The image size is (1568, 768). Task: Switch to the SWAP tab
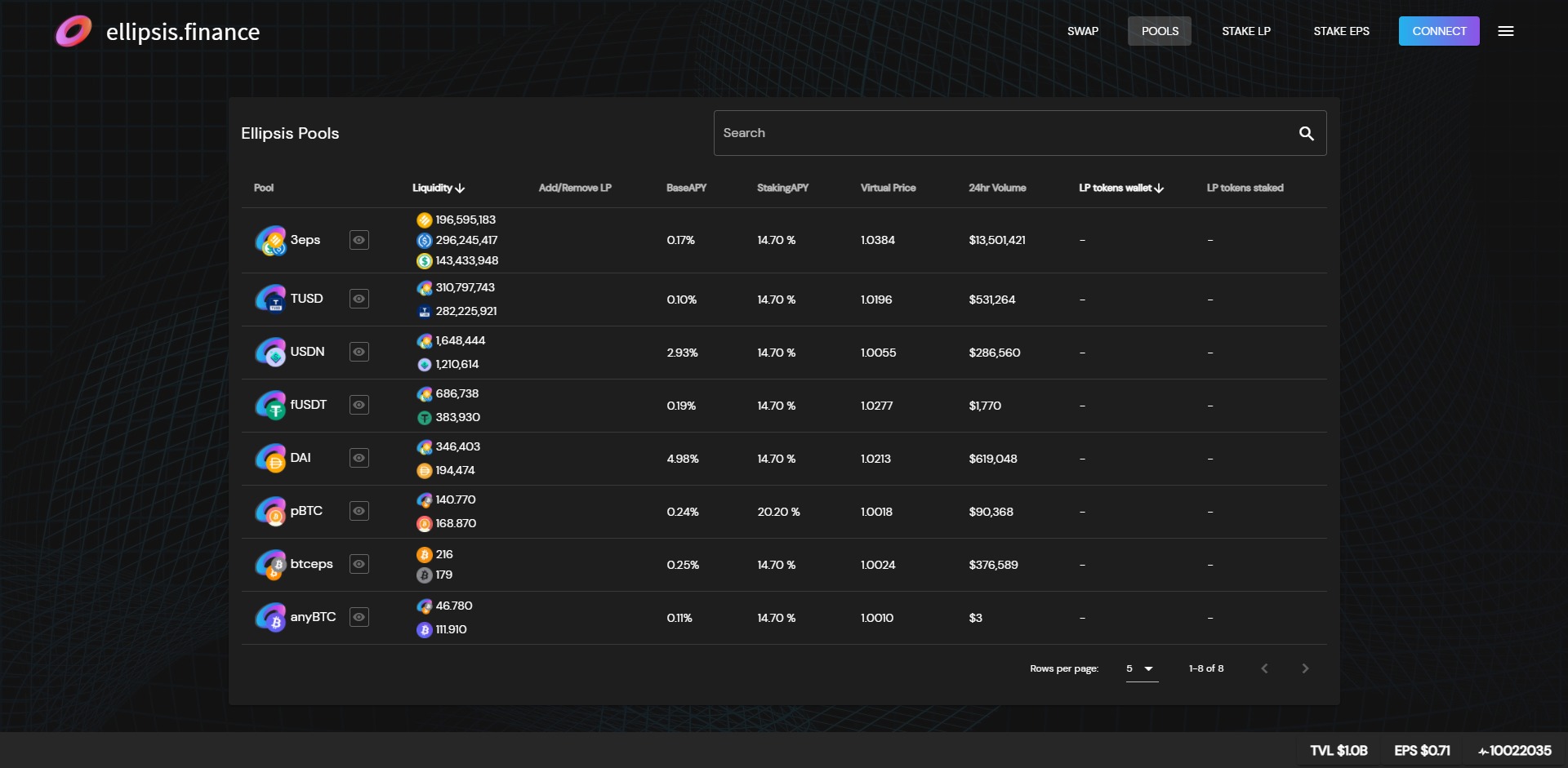1082,31
